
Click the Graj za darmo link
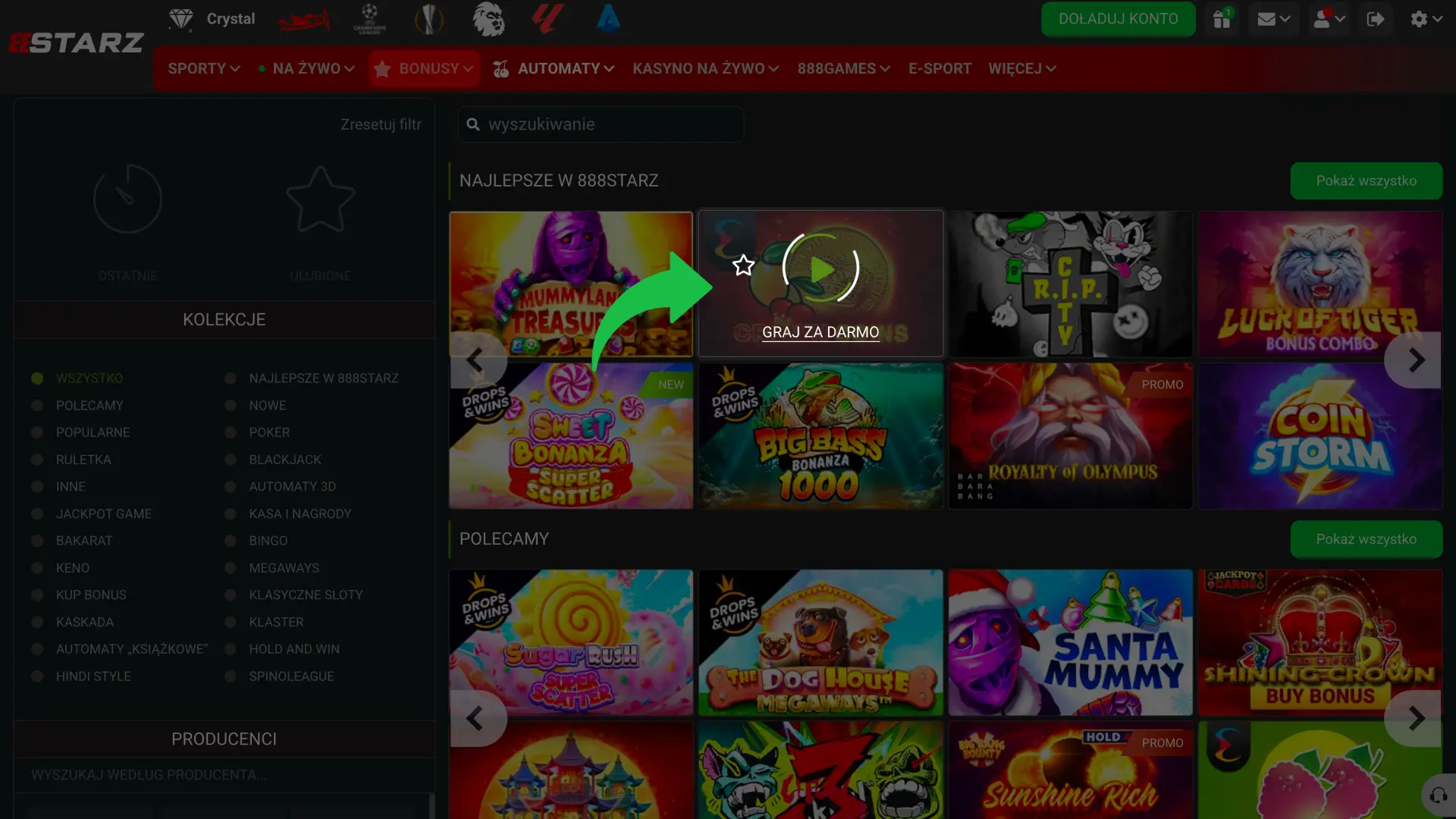point(821,332)
